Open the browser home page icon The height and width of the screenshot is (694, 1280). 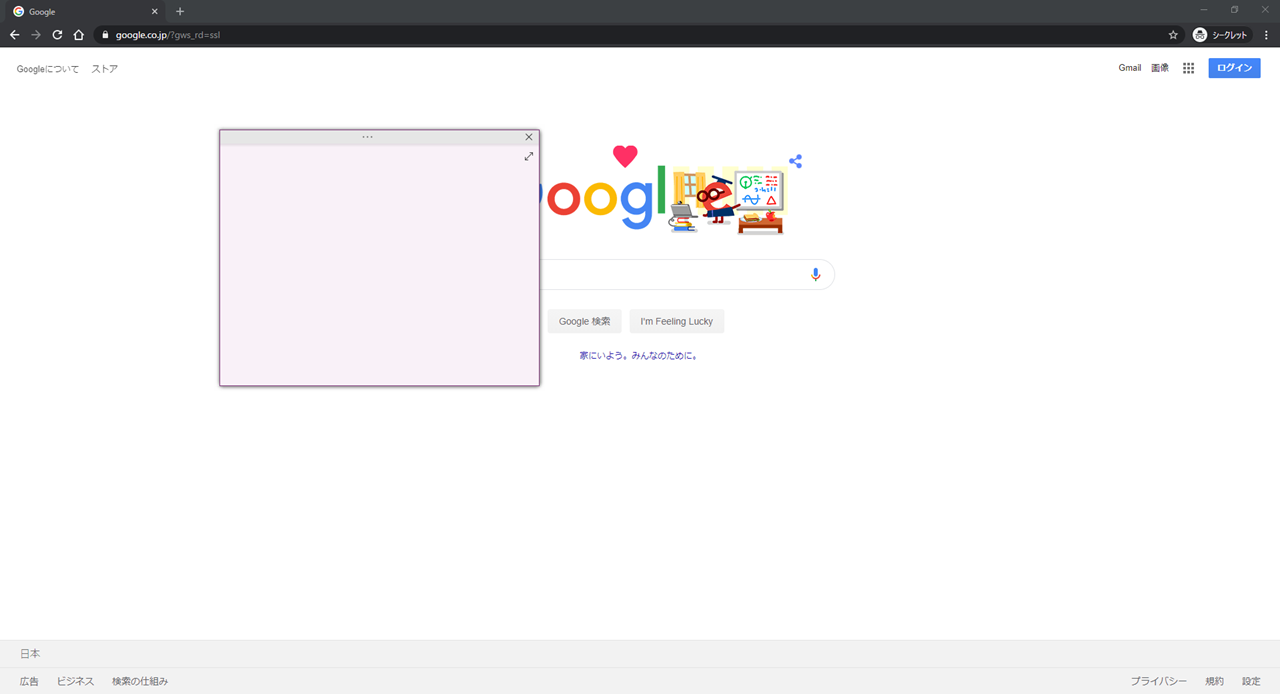(x=79, y=35)
